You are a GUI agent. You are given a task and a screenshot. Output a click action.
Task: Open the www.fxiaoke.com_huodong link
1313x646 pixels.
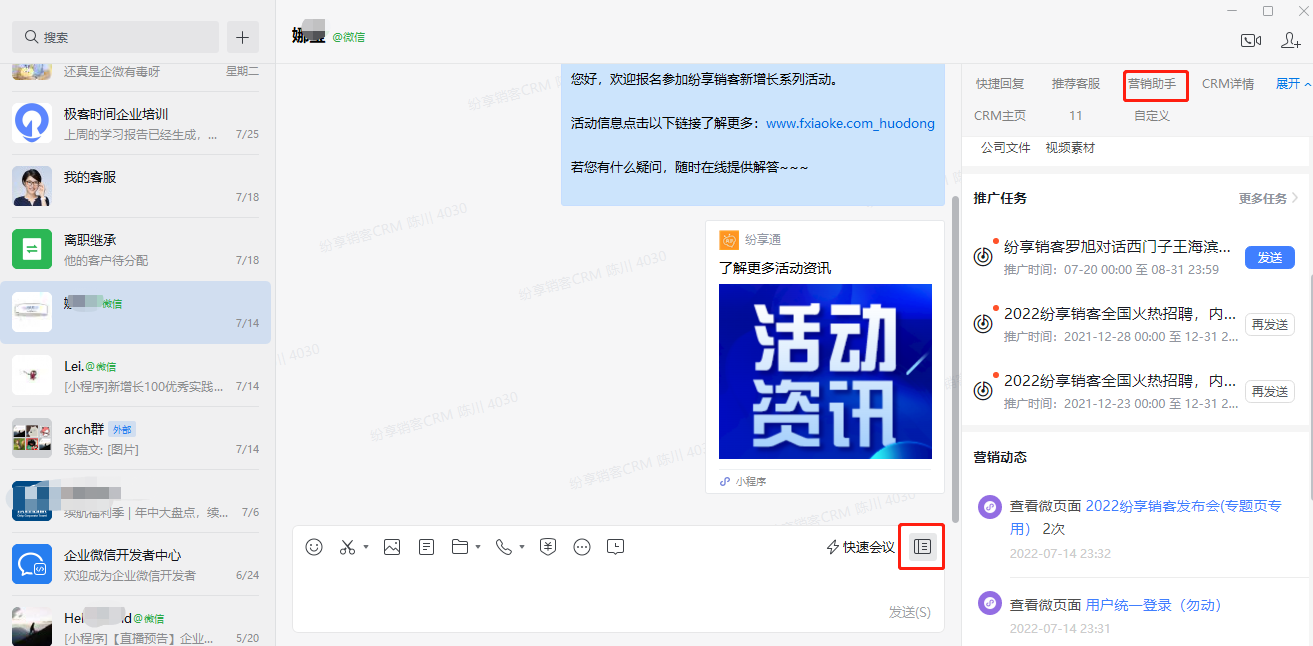point(851,124)
